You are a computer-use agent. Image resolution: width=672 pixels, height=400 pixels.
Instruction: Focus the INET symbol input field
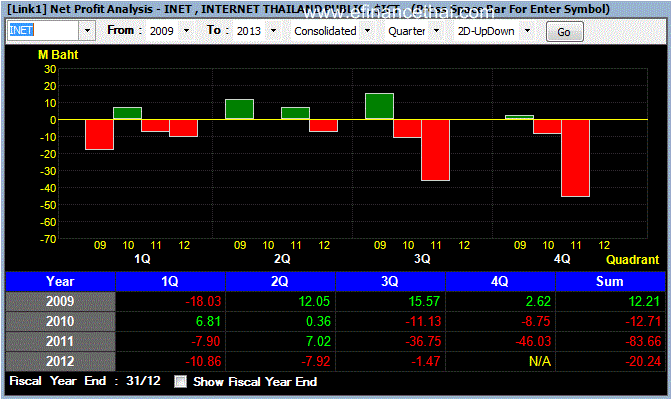tap(43, 31)
